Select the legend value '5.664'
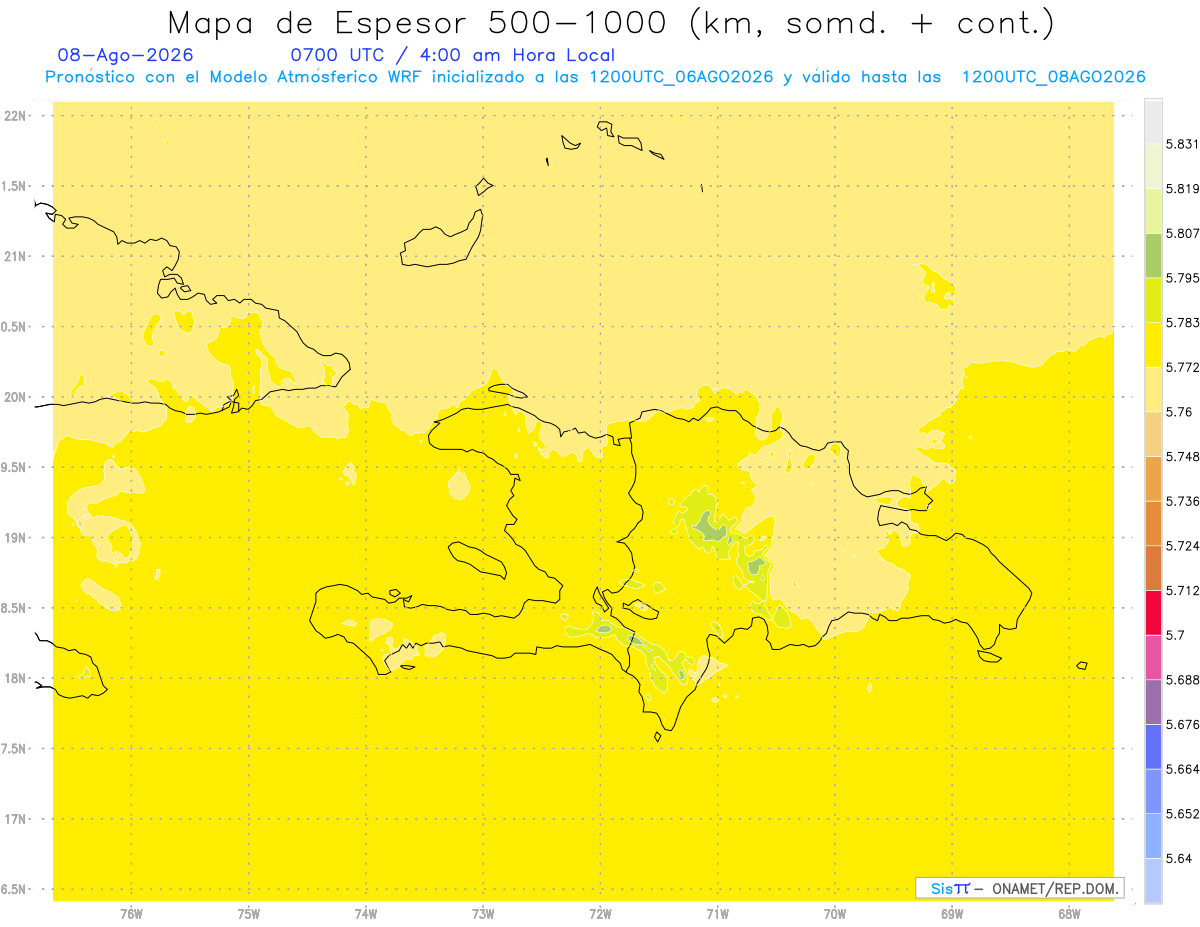The width and height of the screenshot is (1200, 927). tap(1182, 769)
